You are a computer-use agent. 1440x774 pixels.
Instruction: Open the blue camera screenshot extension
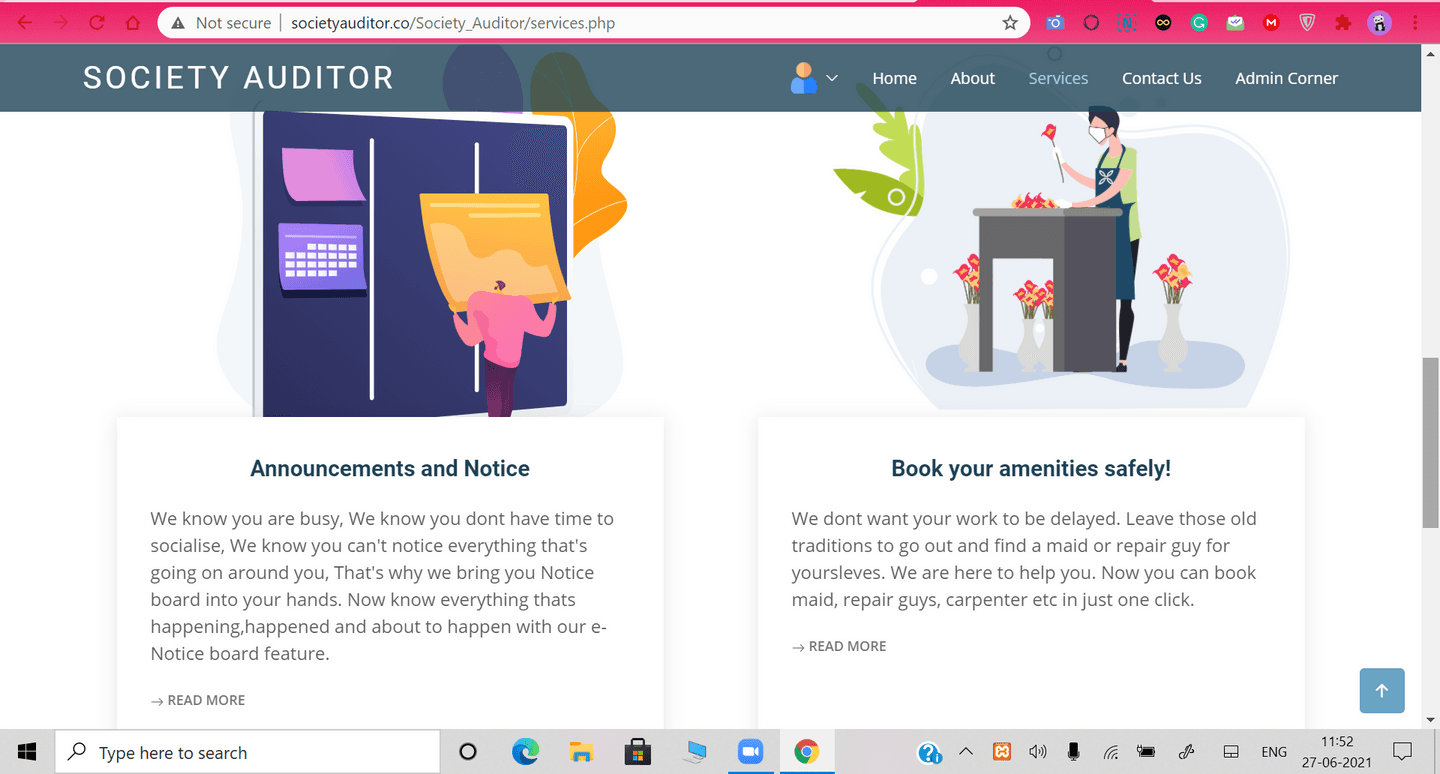(x=1055, y=22)
